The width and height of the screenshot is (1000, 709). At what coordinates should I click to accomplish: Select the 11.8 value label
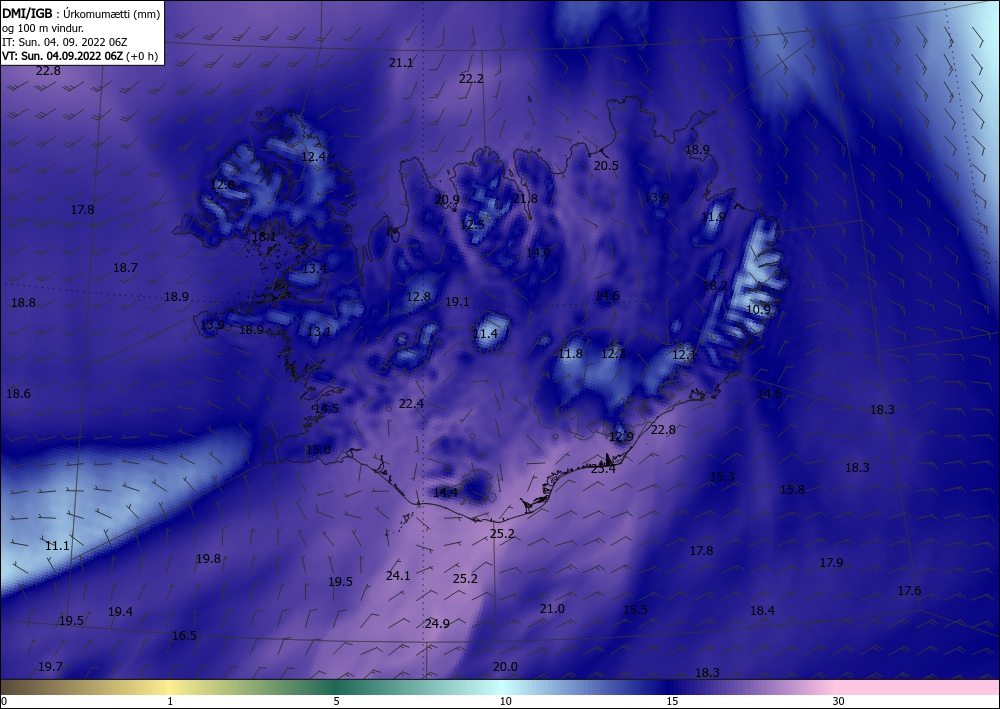point(571,353)
